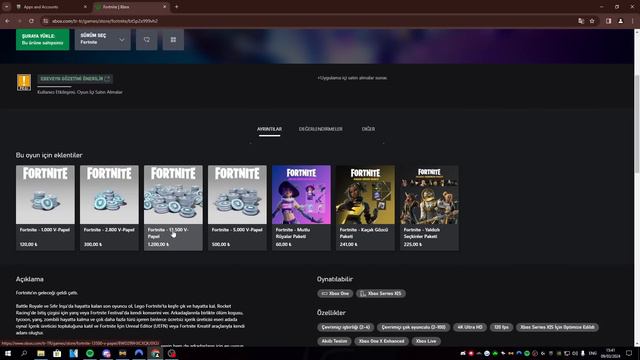Open the notification center icon
This screenshot has height=360, width=640.
click(629, 353)
